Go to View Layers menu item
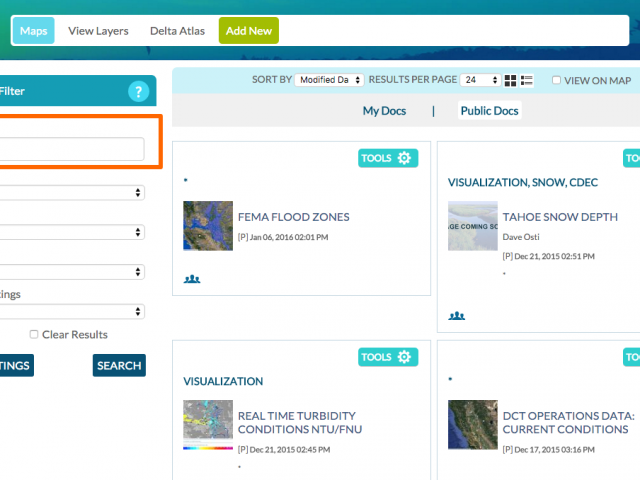Viewport: 640px width, 480px height. [98, 31]
